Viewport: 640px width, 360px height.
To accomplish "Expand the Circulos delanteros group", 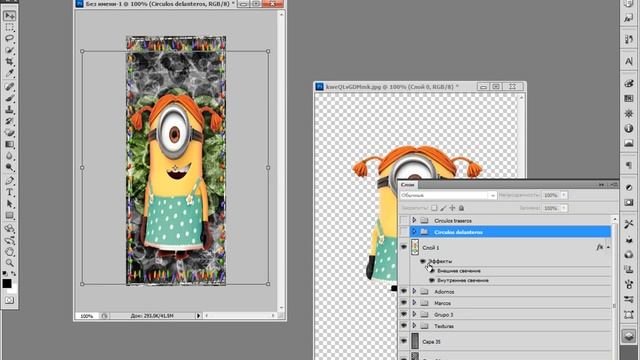I will coord(414,232).
